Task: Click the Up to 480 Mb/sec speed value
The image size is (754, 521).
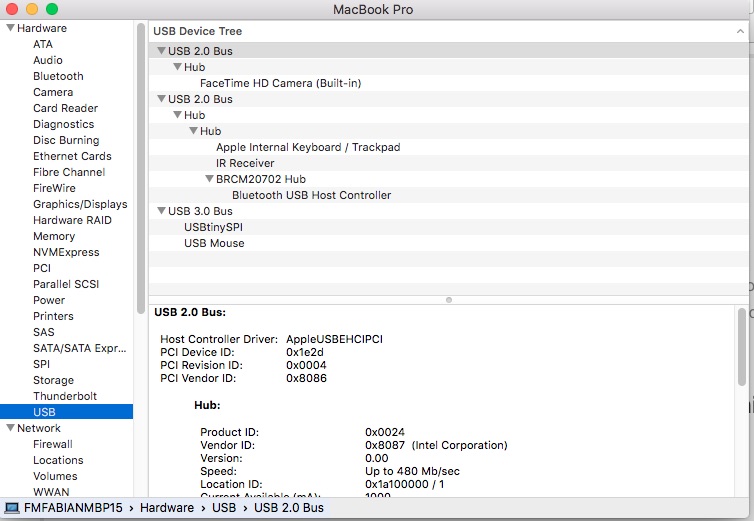Action: [412, 471]
